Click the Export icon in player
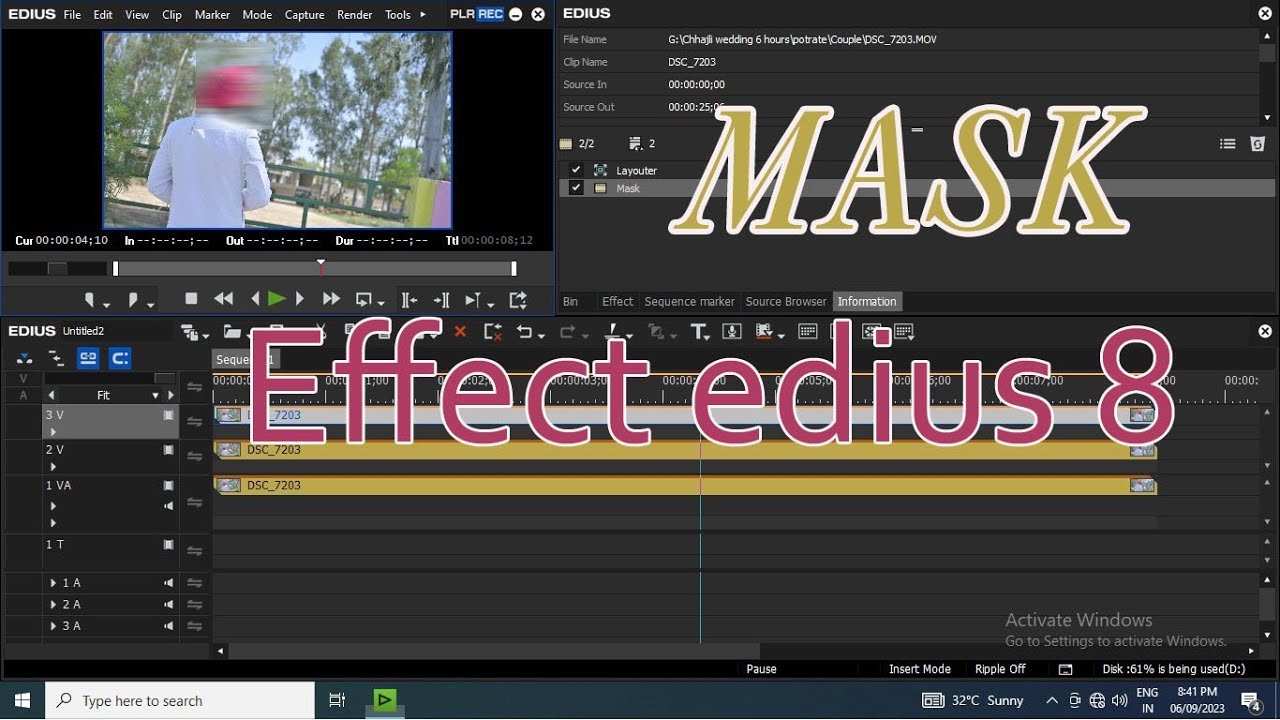 [518, 299]
